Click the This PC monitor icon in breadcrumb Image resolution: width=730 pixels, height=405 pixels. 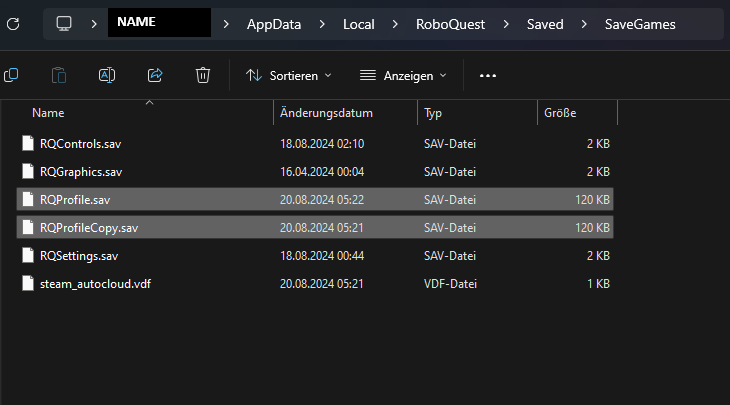pyautogui.click(x=64, y=22)
